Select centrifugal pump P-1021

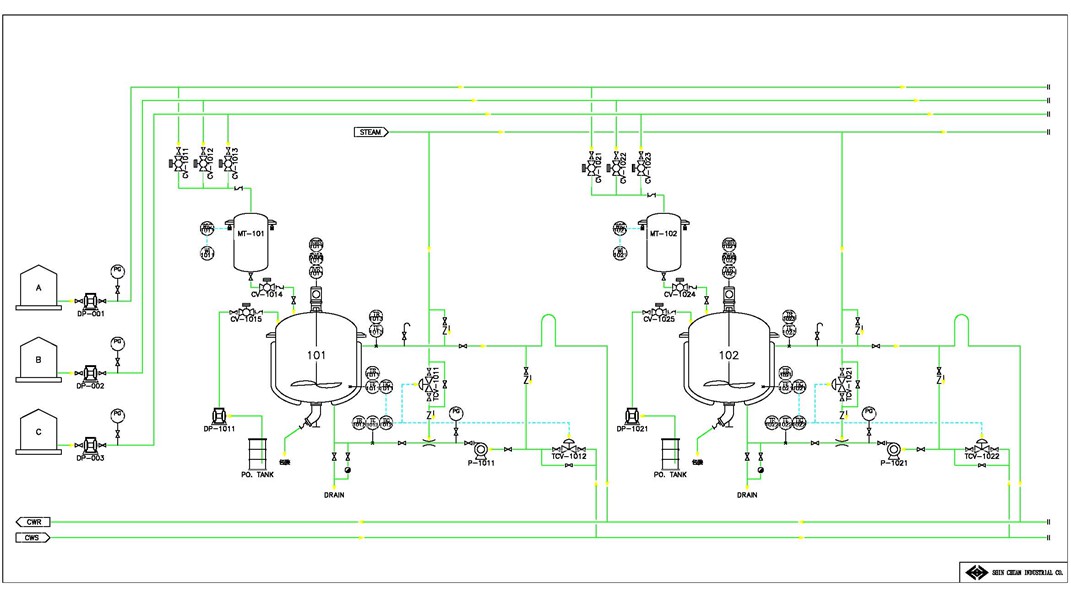tap(894, 449)
